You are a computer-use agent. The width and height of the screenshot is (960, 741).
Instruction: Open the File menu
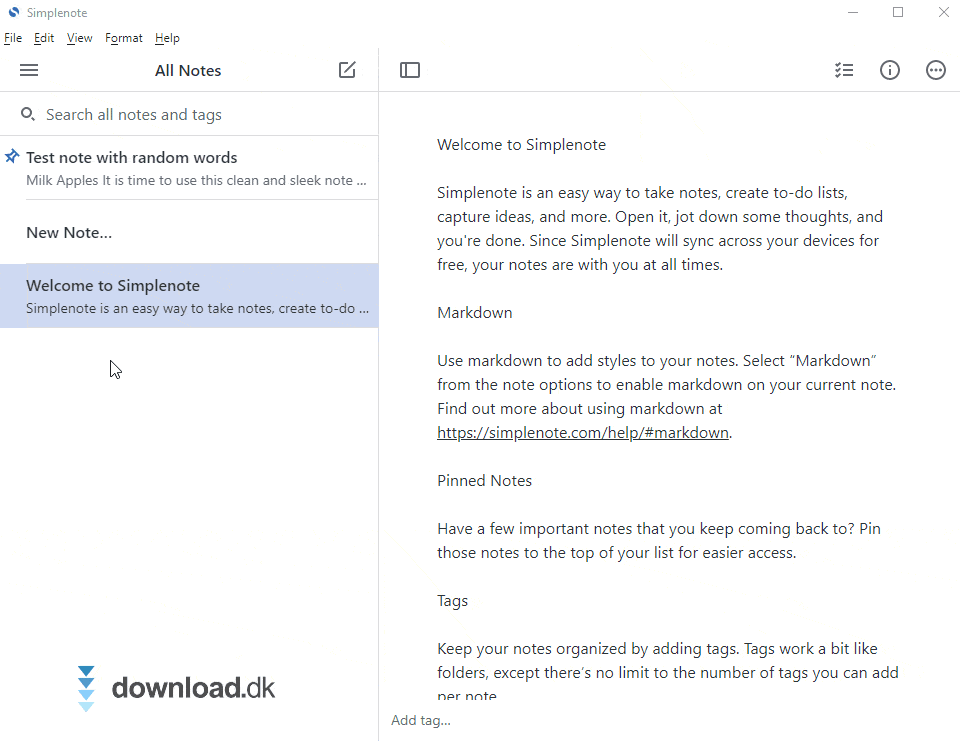click(x=13, y=38)
